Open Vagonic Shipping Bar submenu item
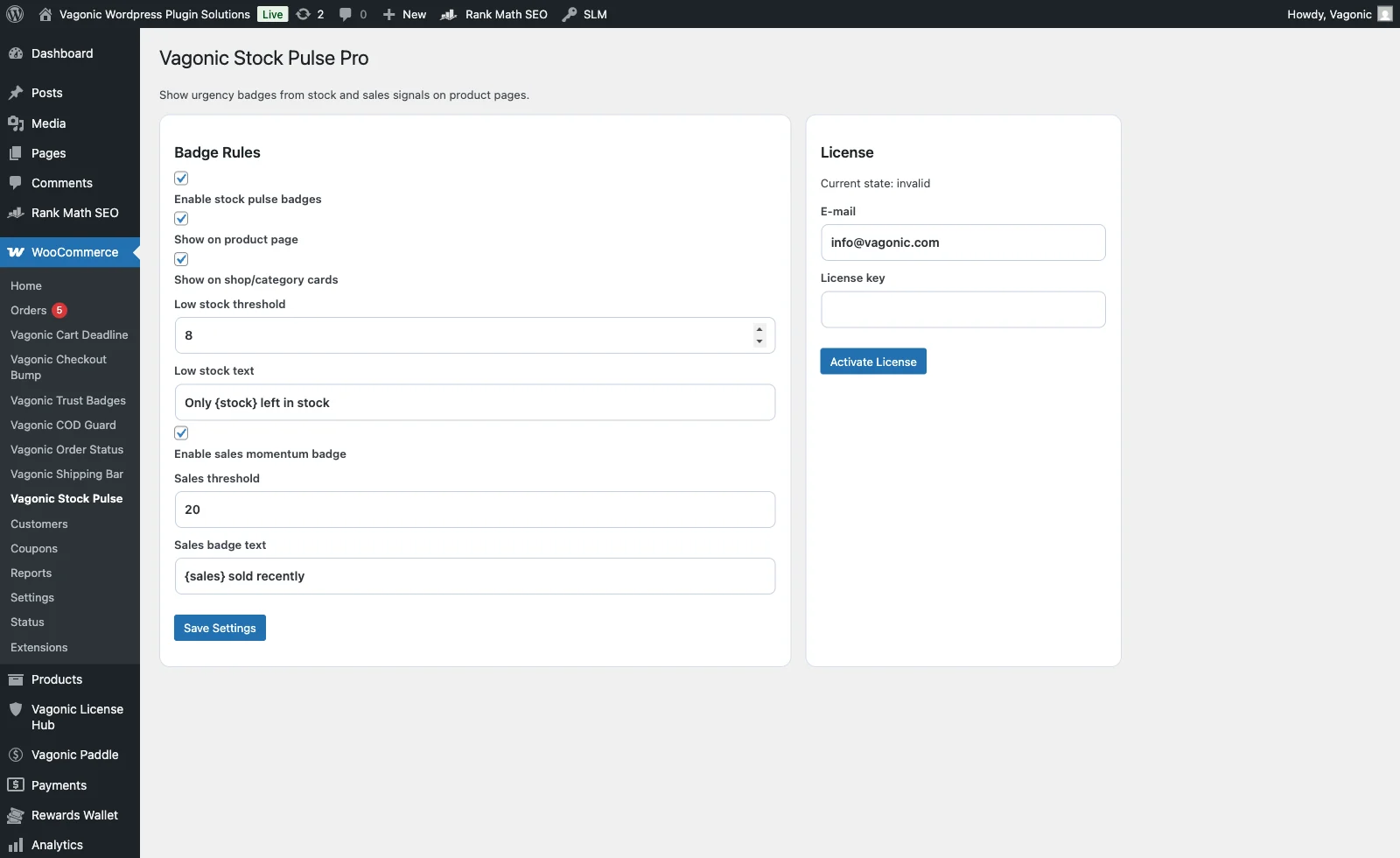This screenshot has width=1400, height=858. (66, 475)
